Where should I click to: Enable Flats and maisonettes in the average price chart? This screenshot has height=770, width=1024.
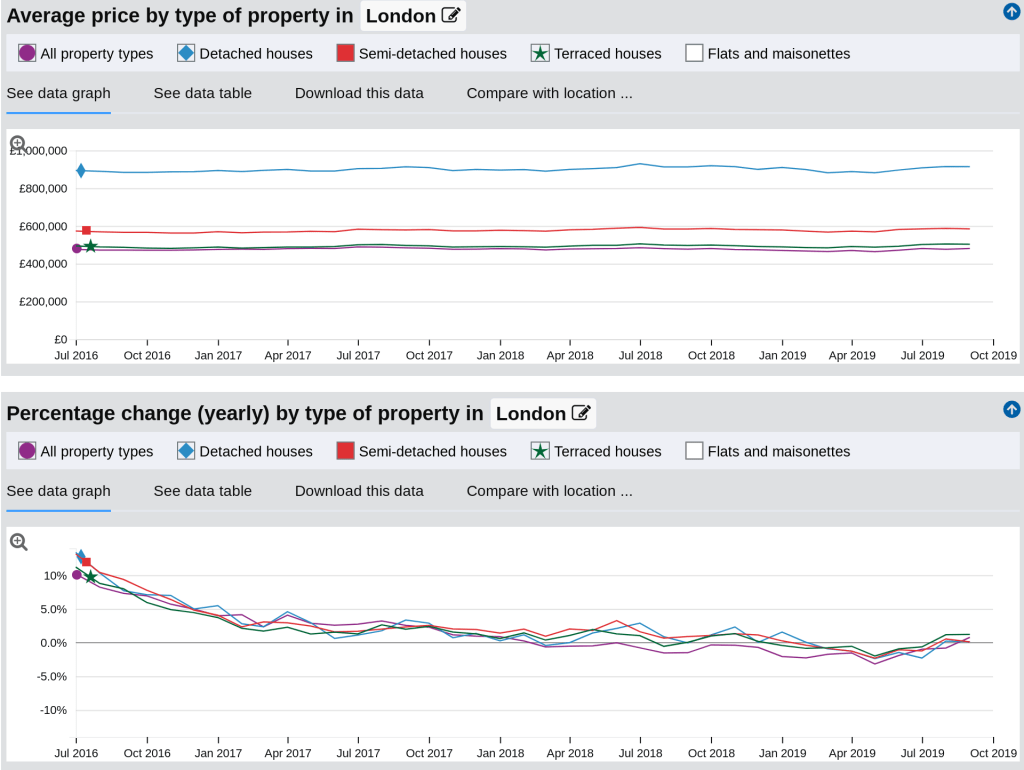(x=694, y=53)
